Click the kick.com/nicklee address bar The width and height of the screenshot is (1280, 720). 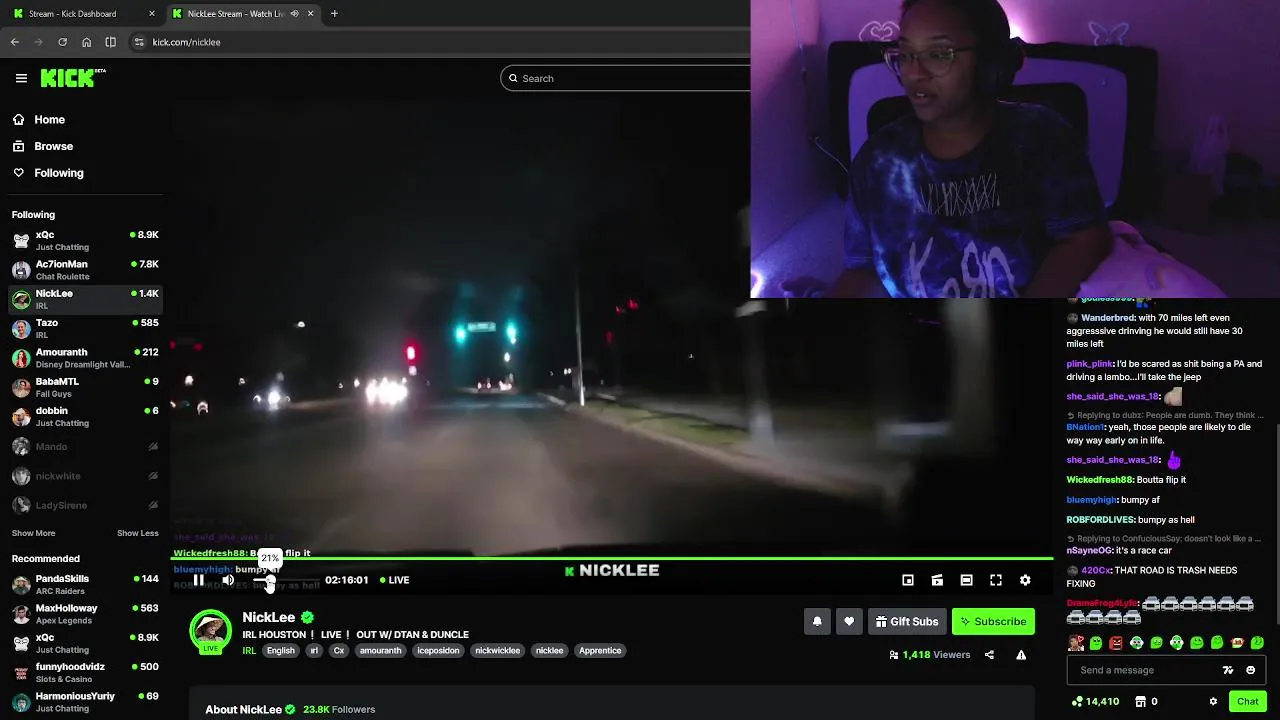(440, 42)
